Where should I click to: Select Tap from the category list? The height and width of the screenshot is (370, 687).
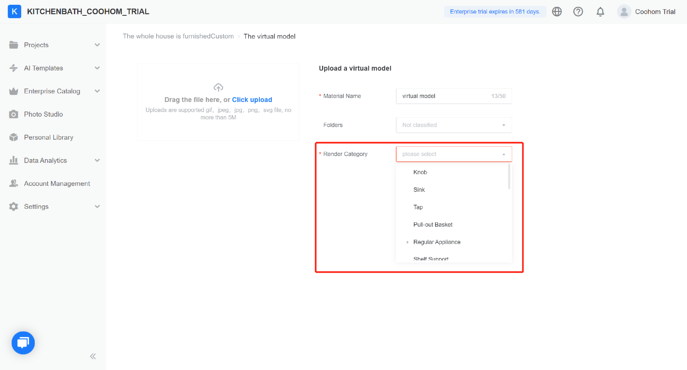point(418,207)
